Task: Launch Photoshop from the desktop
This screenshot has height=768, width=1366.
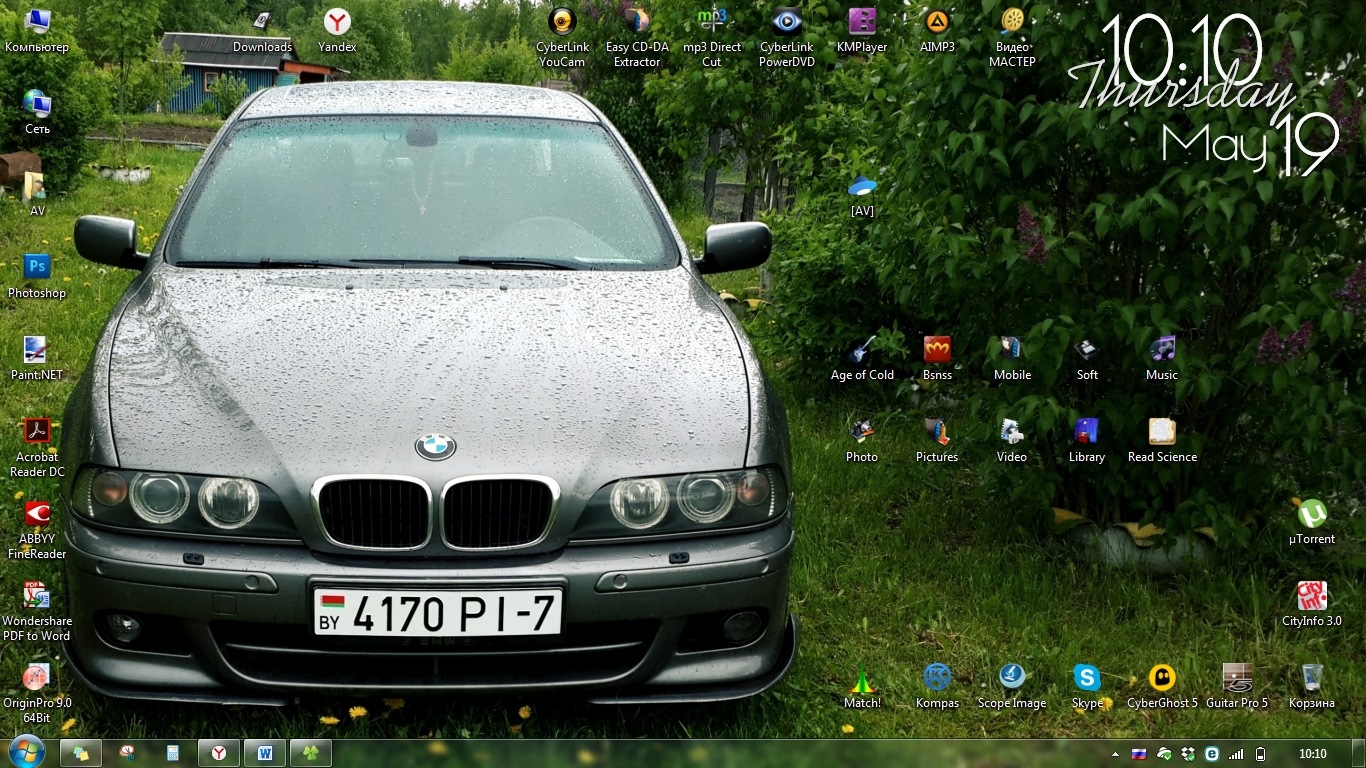Action: 37,276
